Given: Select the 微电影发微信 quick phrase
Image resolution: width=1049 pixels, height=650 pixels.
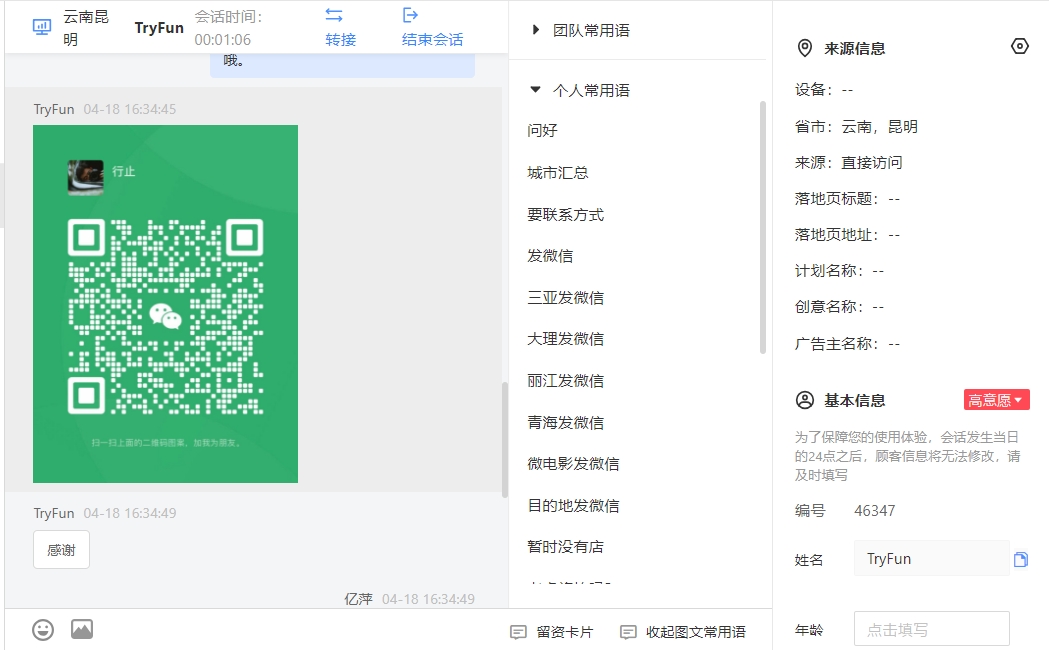Looking at the screenshot, I should pos(573,463).
